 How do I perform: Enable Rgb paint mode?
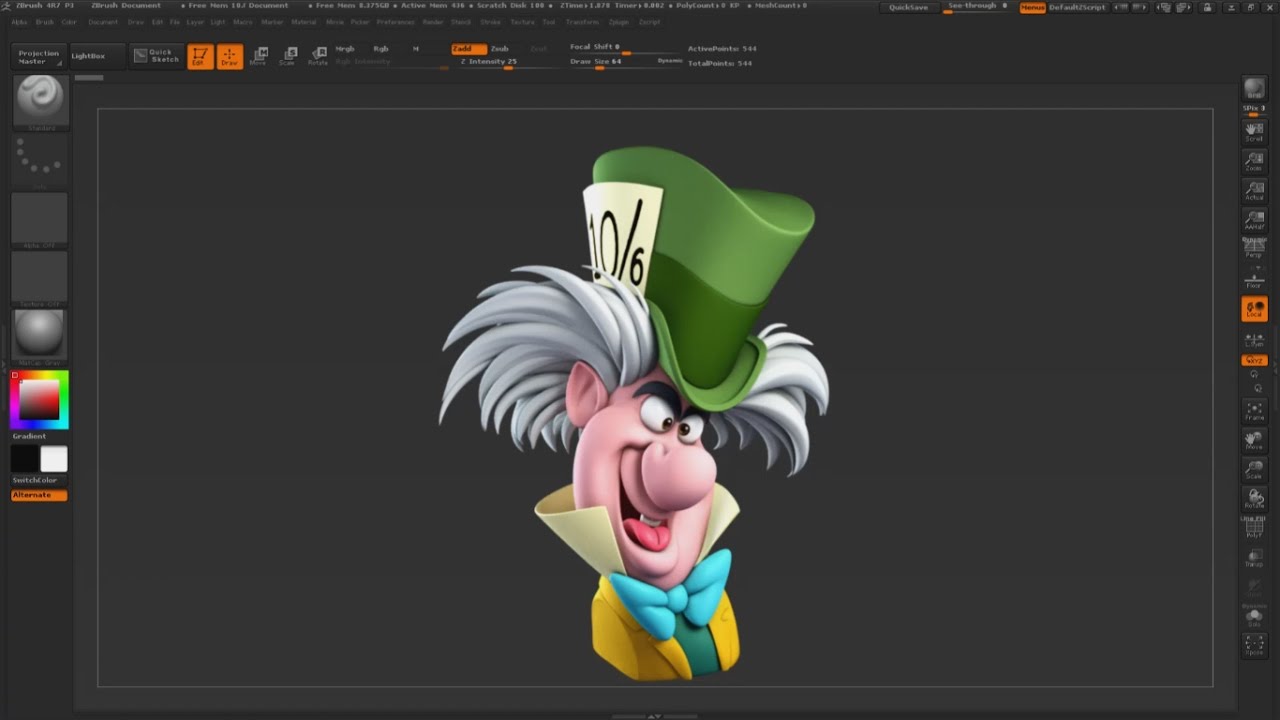click(381, 49)
